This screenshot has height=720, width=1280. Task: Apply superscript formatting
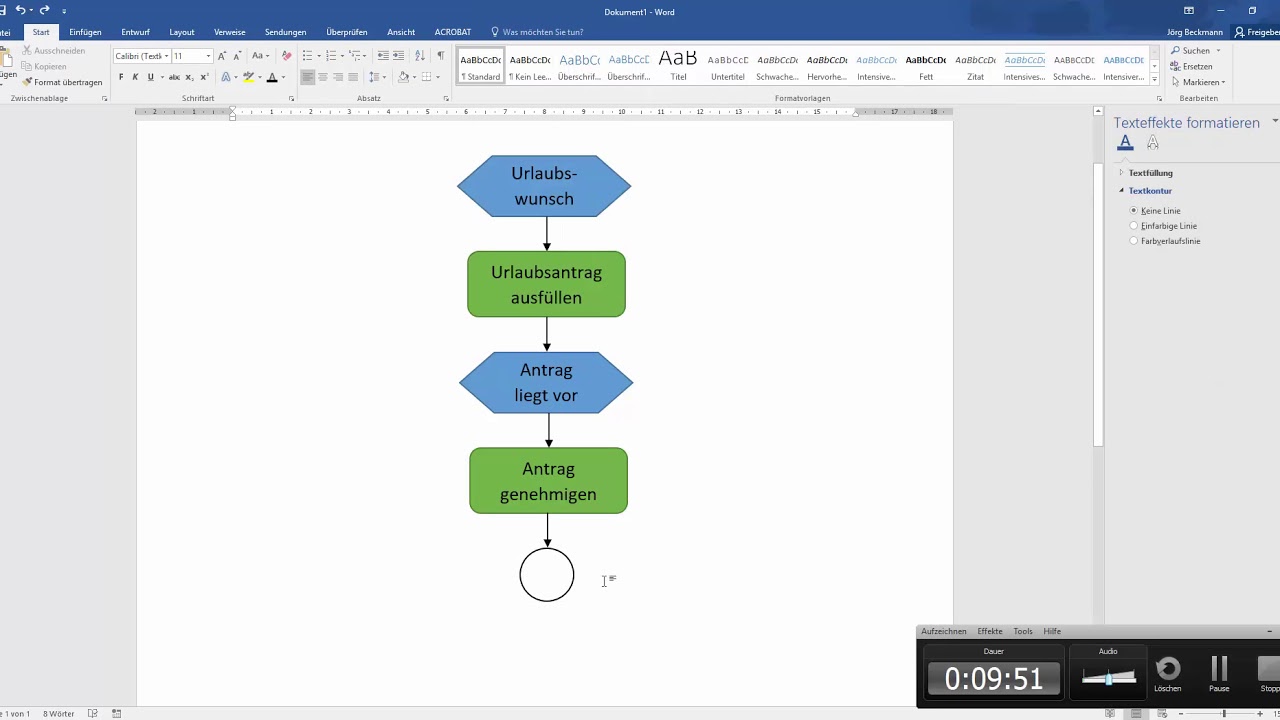click(x=205, y=77)
